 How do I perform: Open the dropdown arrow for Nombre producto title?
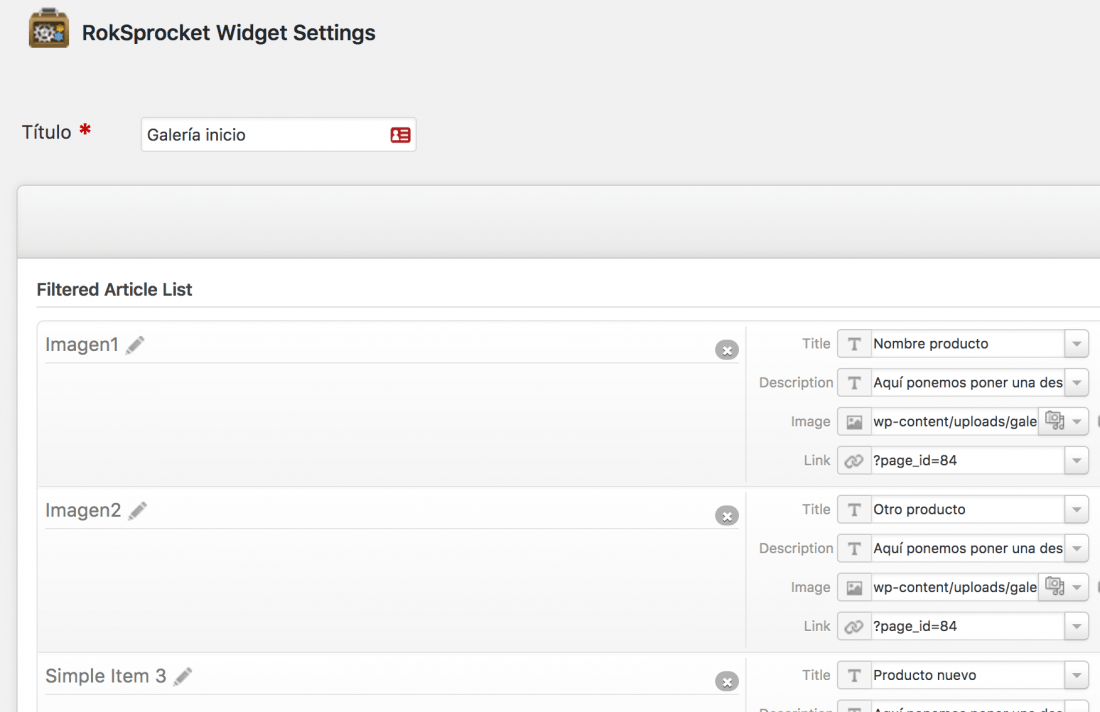click(1076, 344)
